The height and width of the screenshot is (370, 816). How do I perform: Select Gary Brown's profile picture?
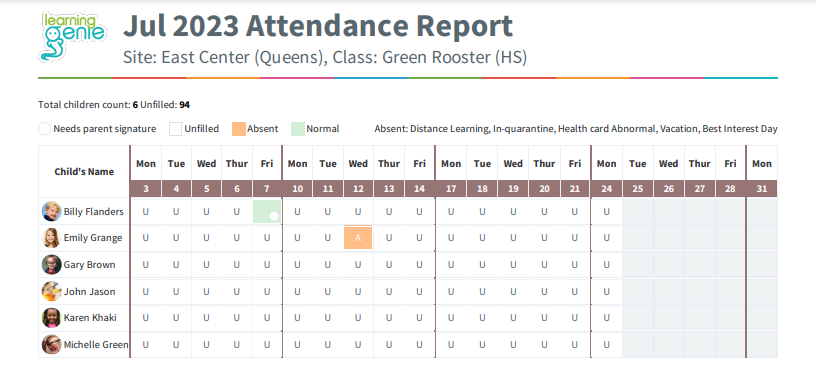point(52,264)
